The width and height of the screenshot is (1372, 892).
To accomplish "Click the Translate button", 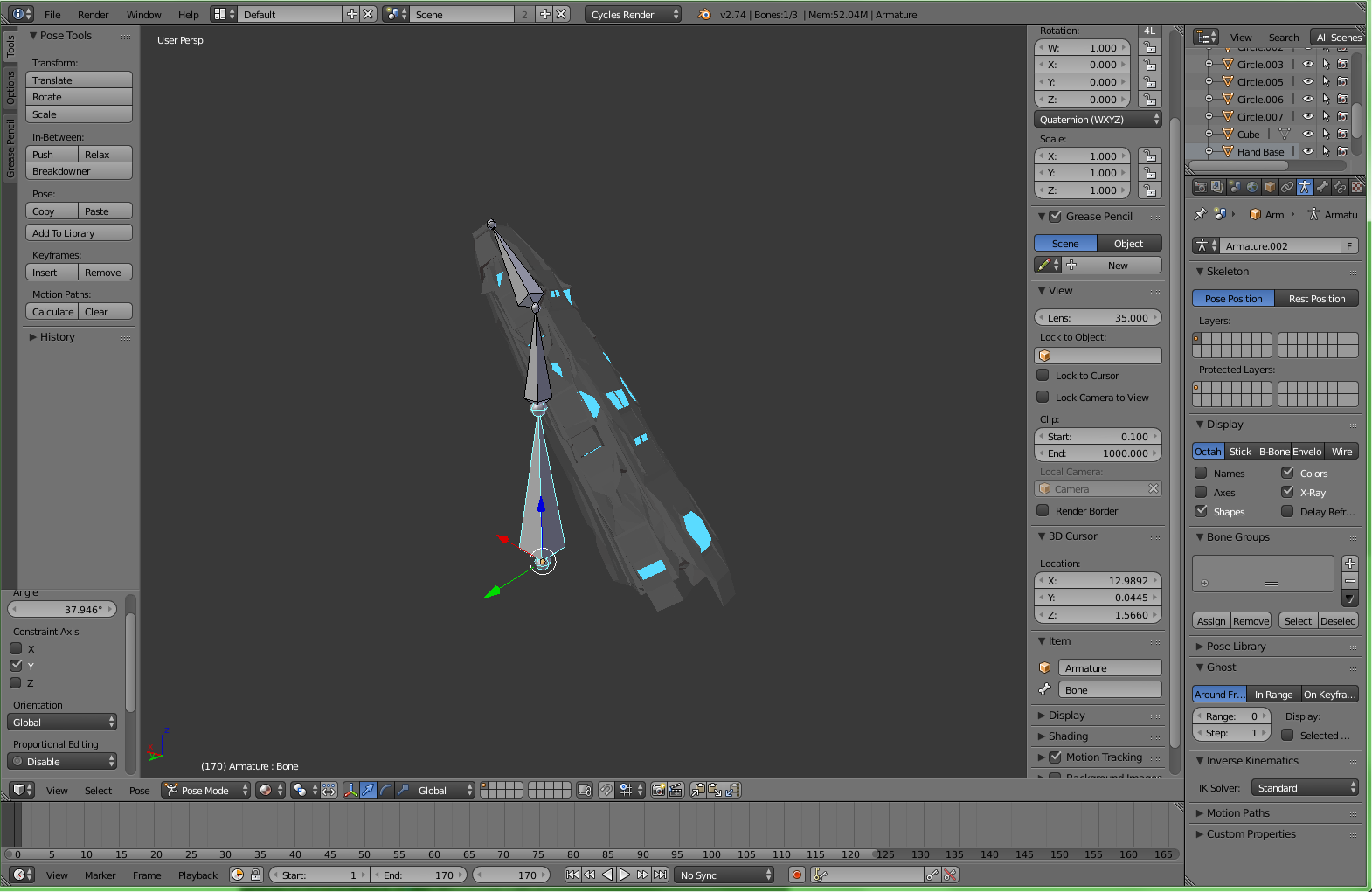I will pos(79,80).
